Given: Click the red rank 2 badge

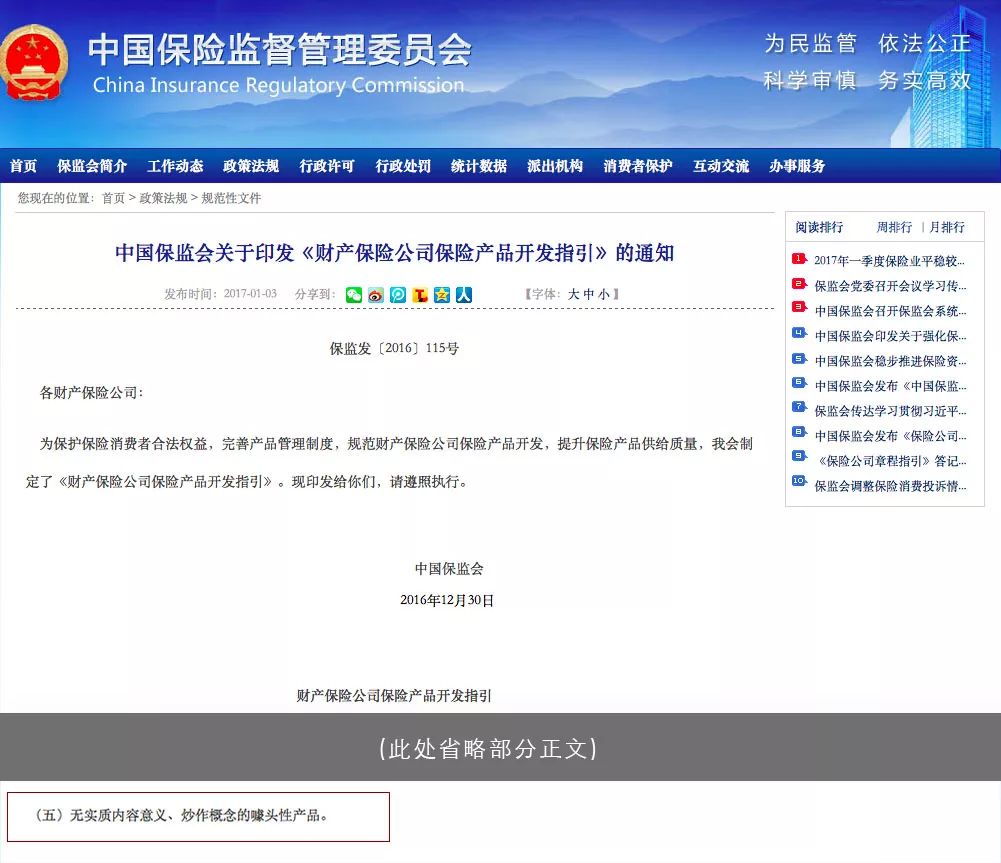Looking at the screenshot, I should [799, 284].
